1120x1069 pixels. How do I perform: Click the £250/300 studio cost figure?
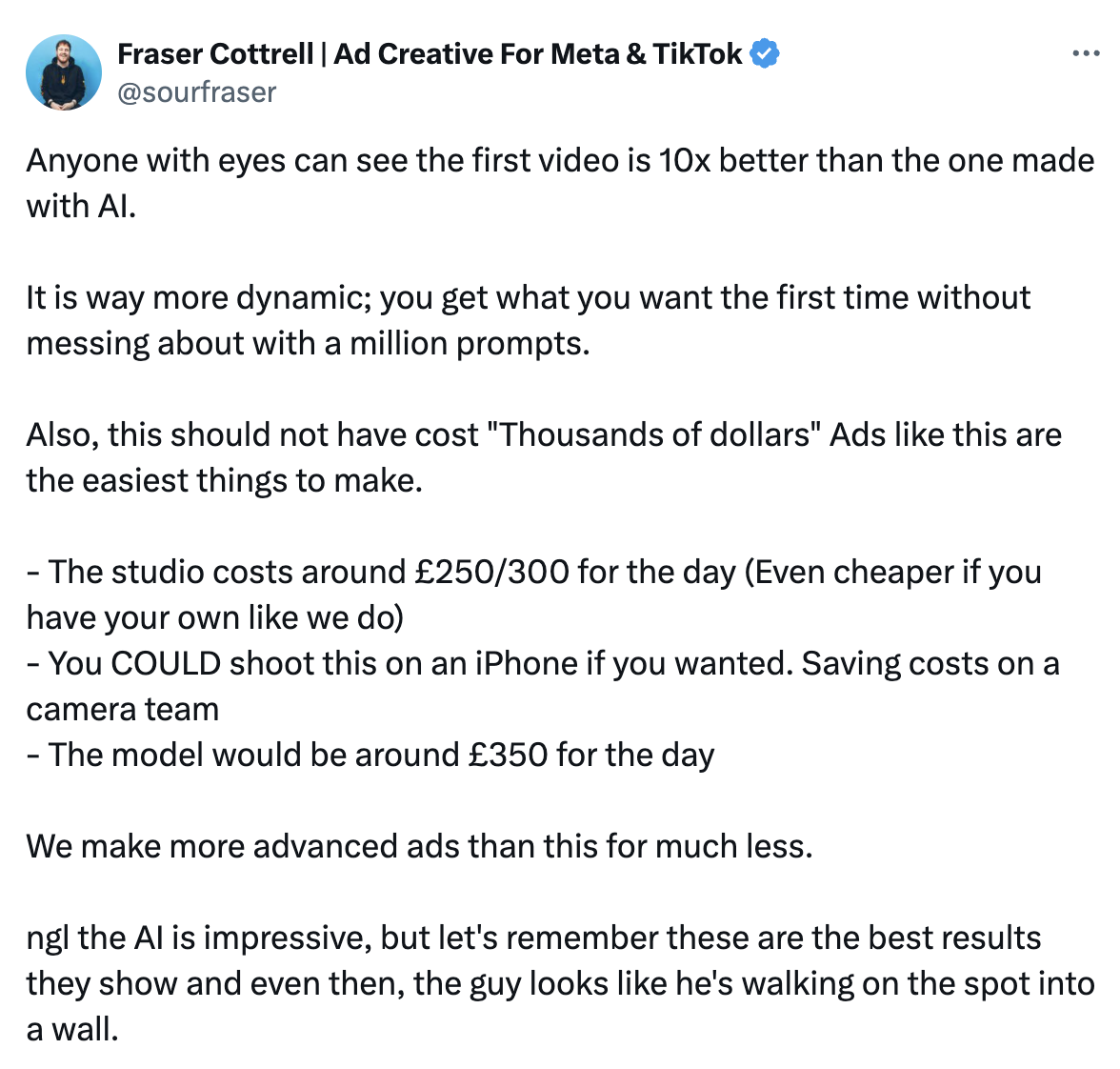(492, 573)
